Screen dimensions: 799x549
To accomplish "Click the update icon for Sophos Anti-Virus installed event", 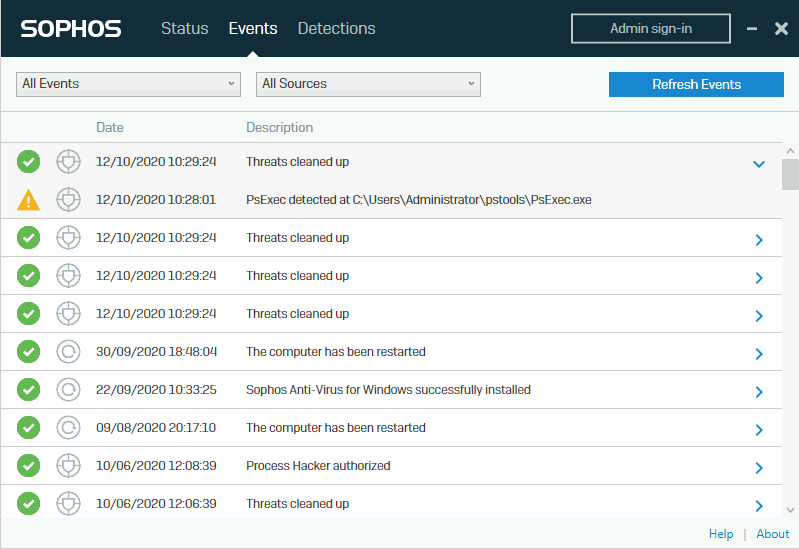I will click(x=68, y=390).
